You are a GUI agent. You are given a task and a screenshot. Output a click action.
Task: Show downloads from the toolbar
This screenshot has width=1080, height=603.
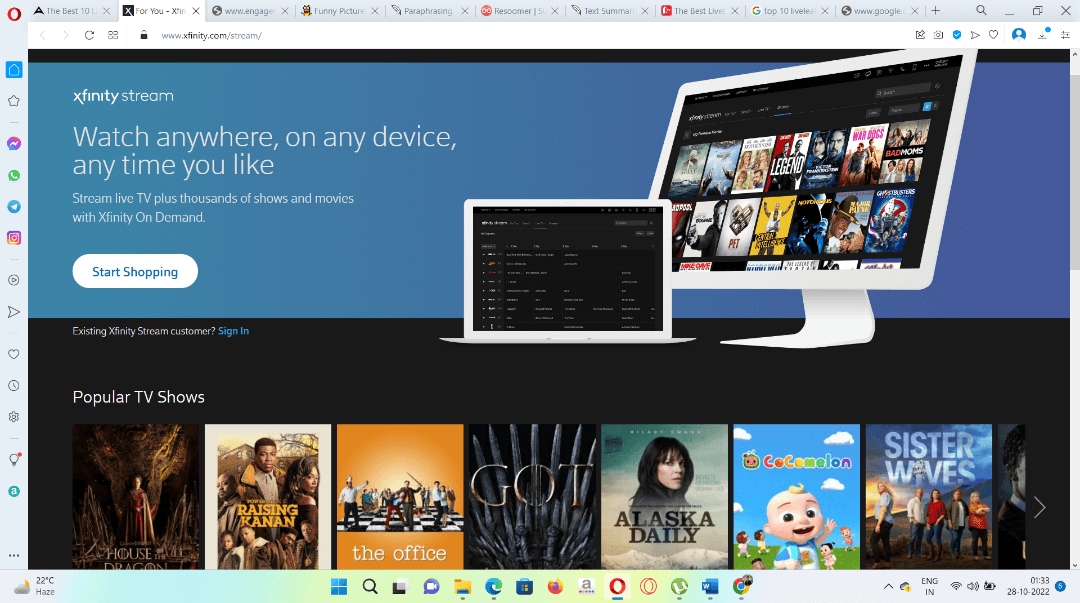(x=1043, y=34)
